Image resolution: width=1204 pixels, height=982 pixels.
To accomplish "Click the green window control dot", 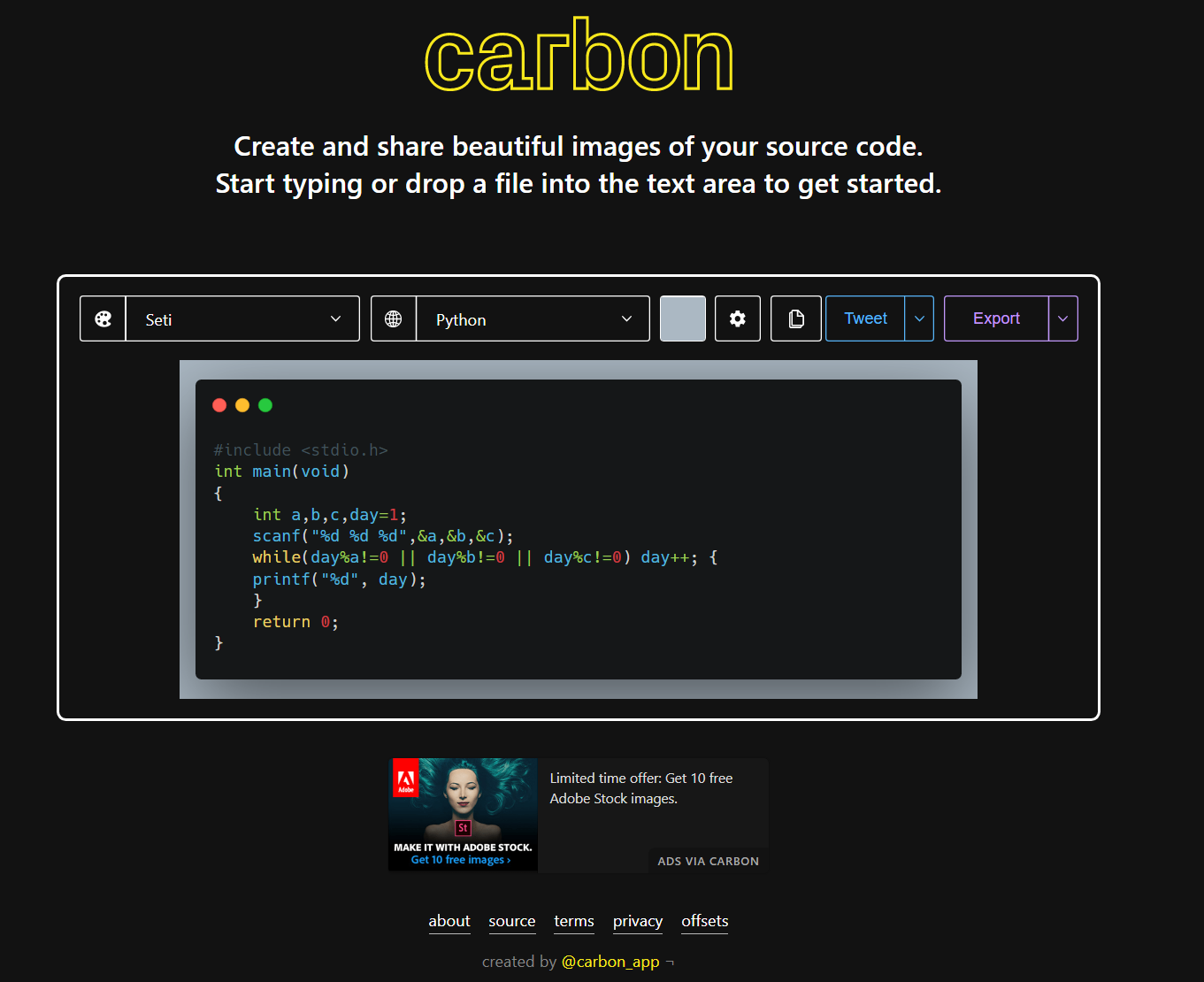I will (x=265, y=405).
